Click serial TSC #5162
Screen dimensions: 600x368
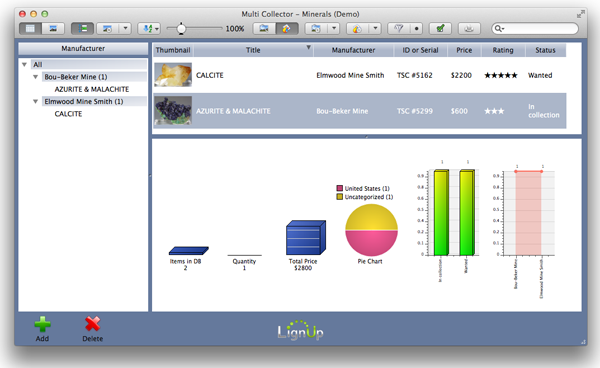pyautogui.click(x=415, y=75)
